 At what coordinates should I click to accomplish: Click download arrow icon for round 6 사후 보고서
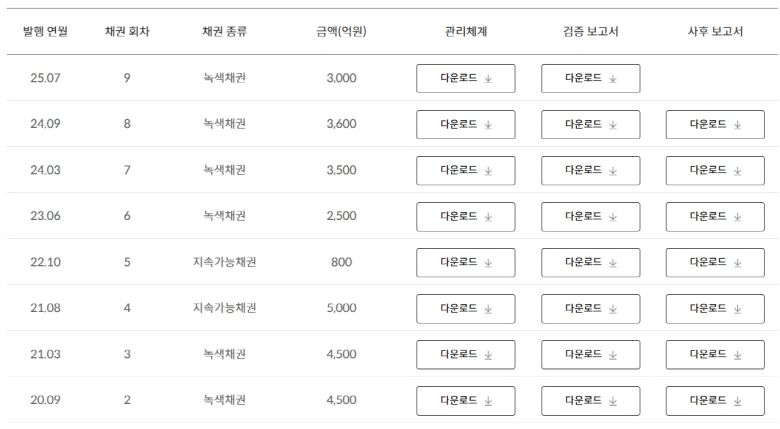click(x=738, y=217)
